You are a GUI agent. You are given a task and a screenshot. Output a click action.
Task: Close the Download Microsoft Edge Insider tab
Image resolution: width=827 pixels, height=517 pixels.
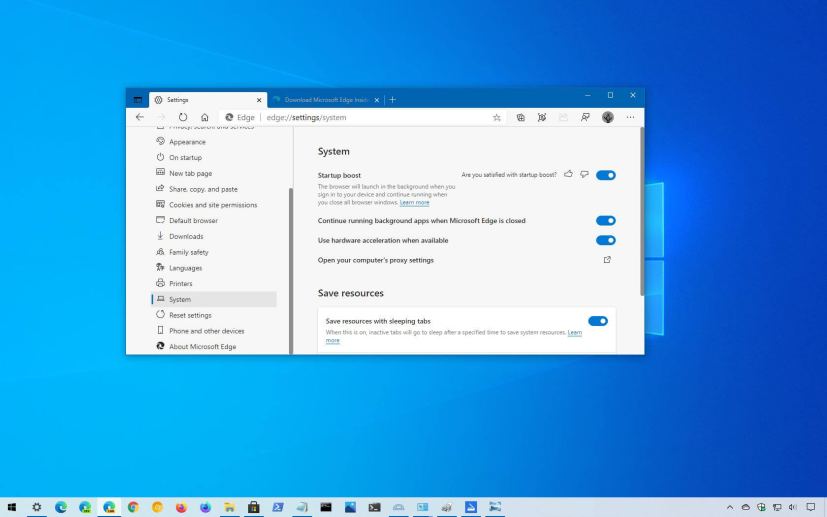click(377, 100)
